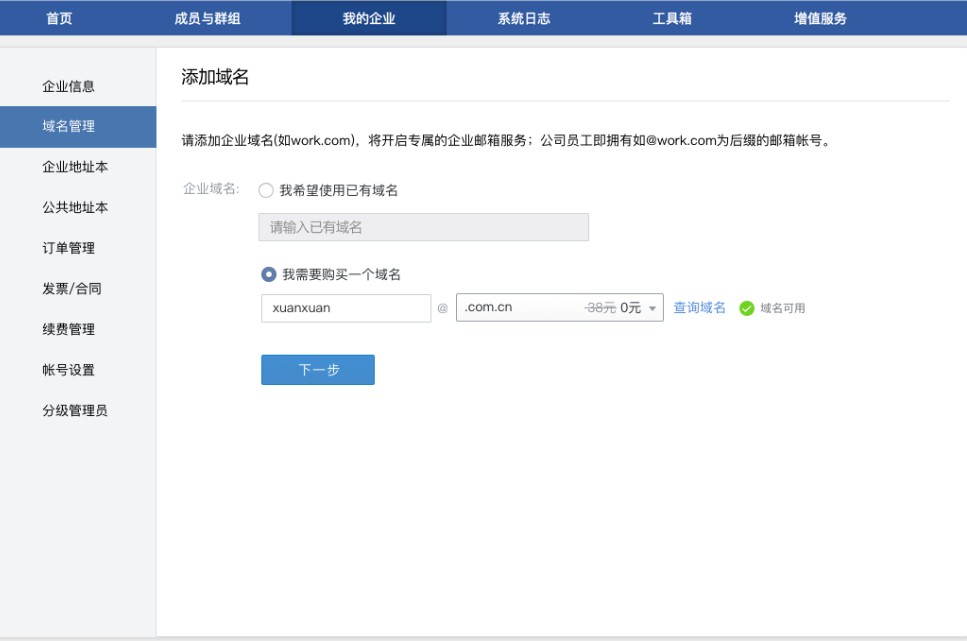Select 域名管理 in the sidebar

click(68, 127)
